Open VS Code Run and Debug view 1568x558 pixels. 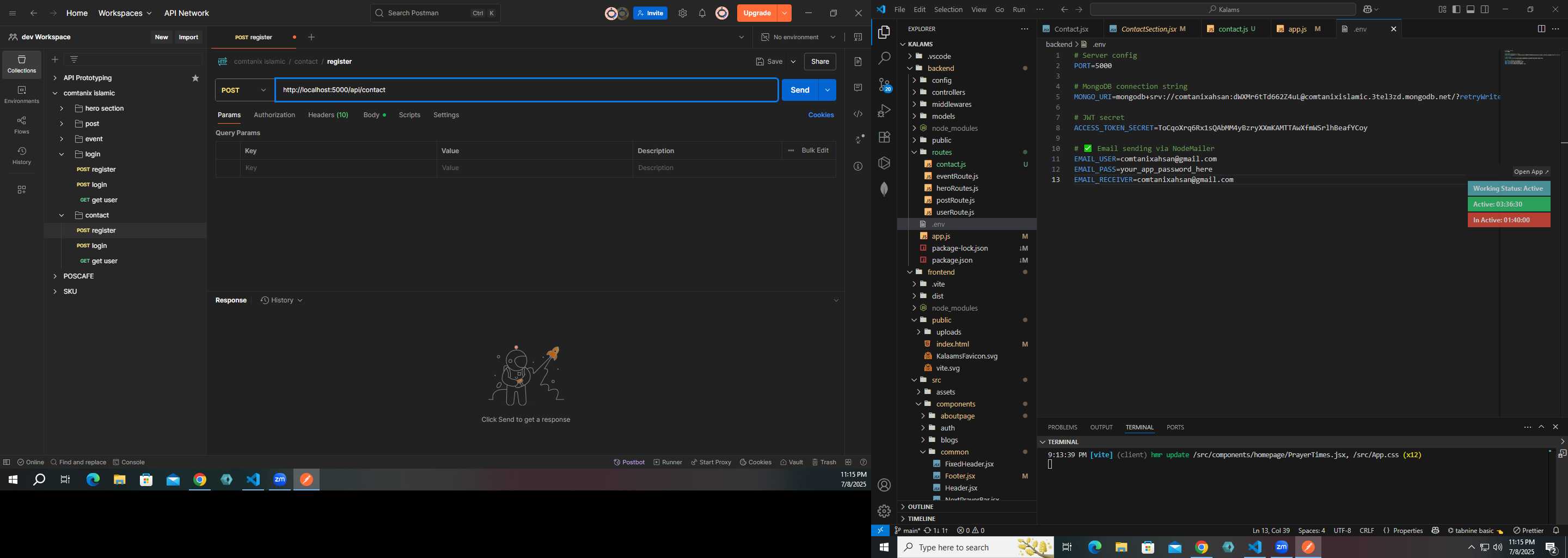point(884,111)
